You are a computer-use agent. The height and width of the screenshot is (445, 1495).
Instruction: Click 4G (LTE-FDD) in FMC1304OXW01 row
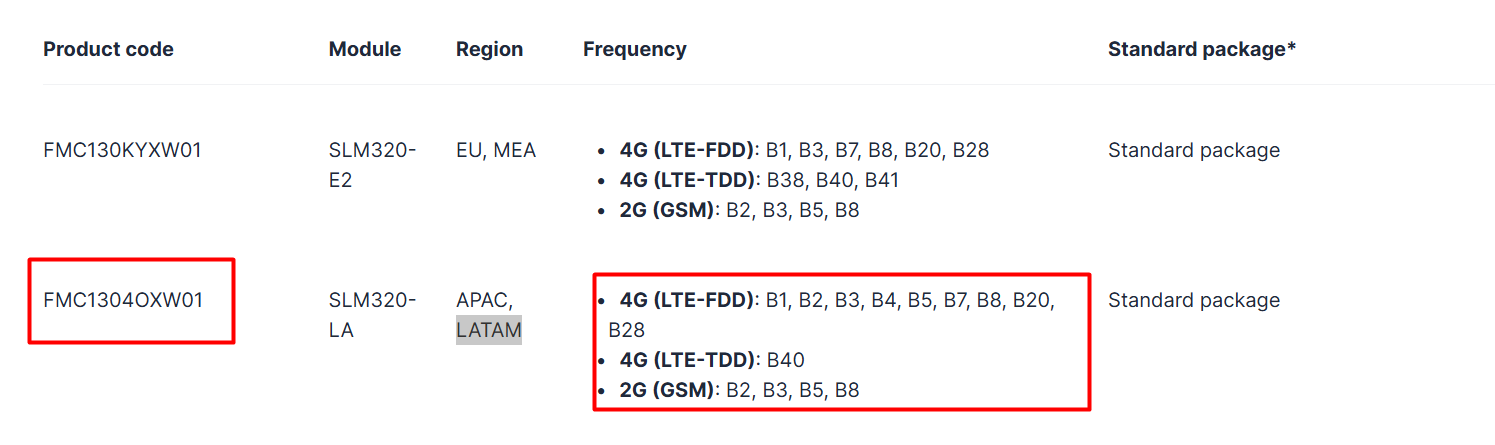[687, 300]
